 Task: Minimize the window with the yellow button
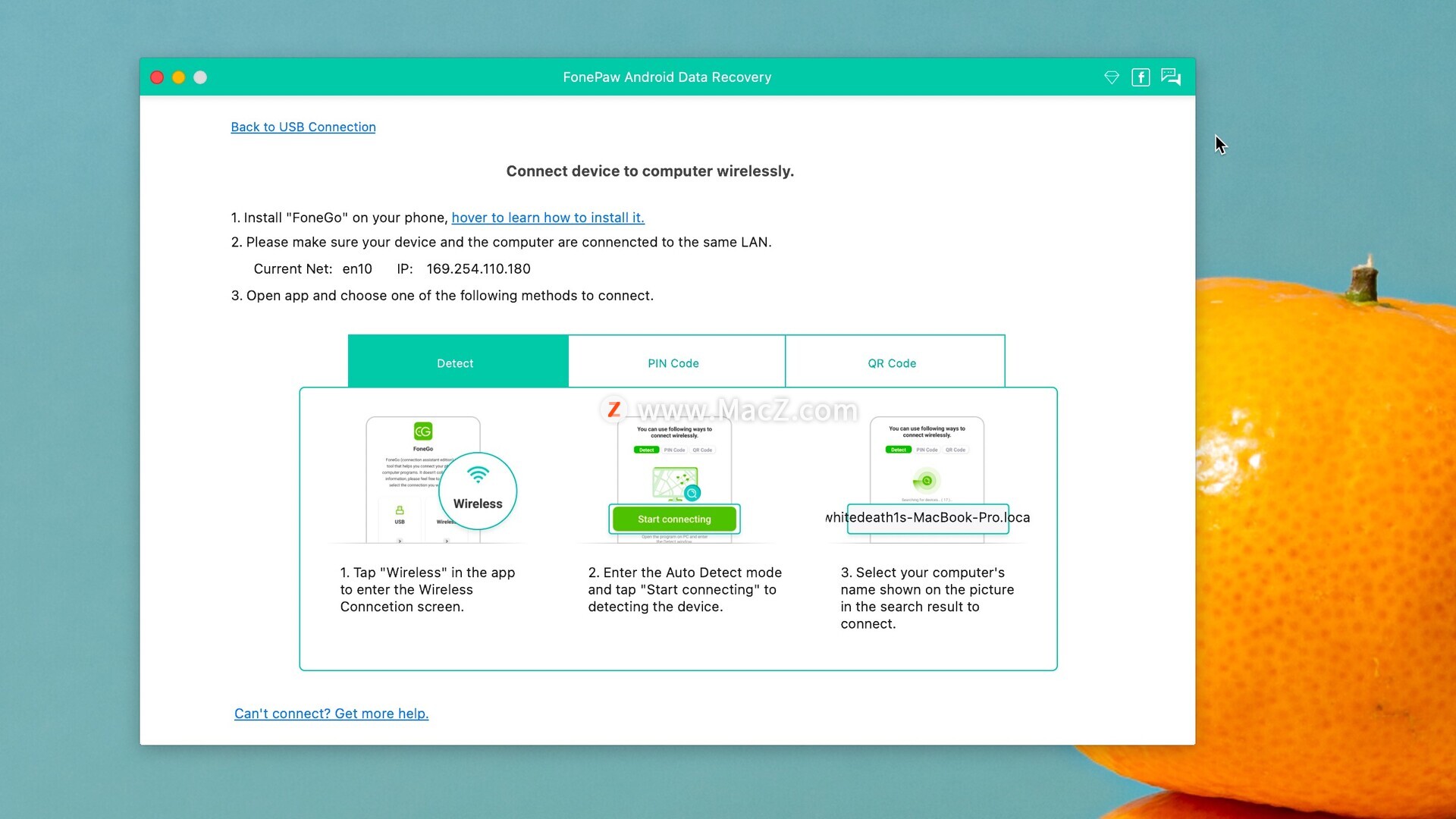179,77
